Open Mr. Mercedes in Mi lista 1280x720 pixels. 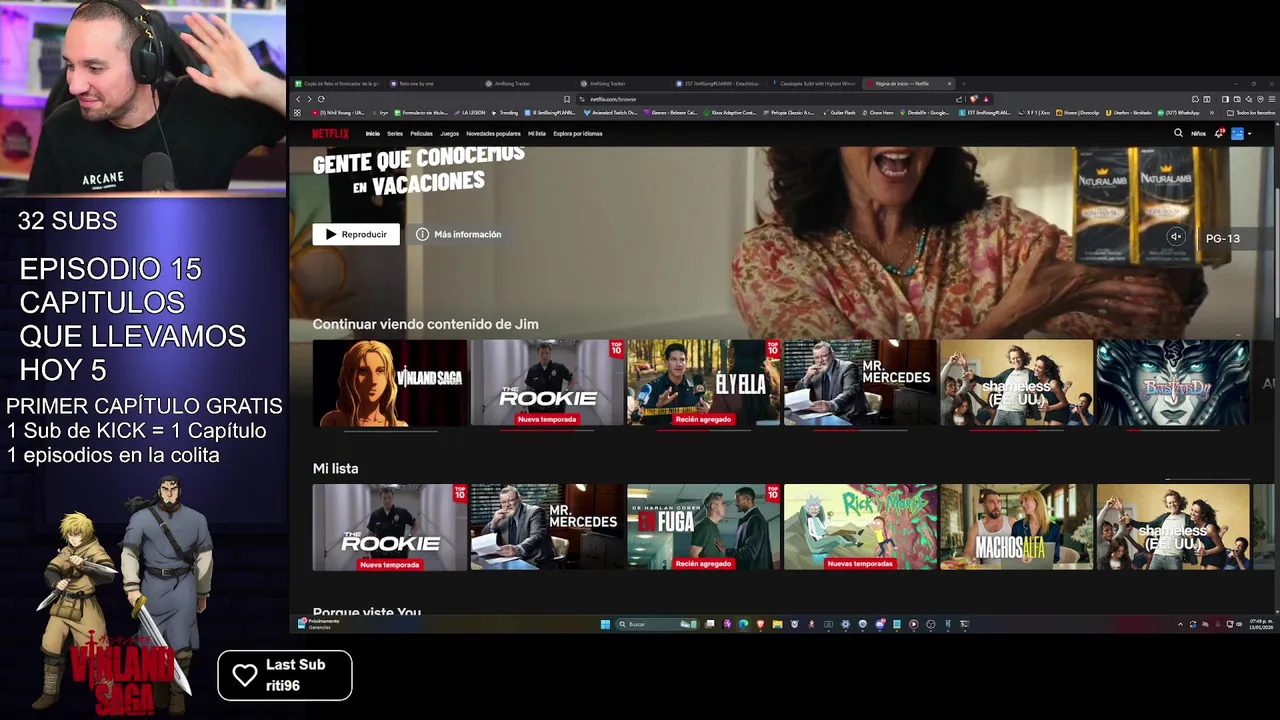pos(547,527)
